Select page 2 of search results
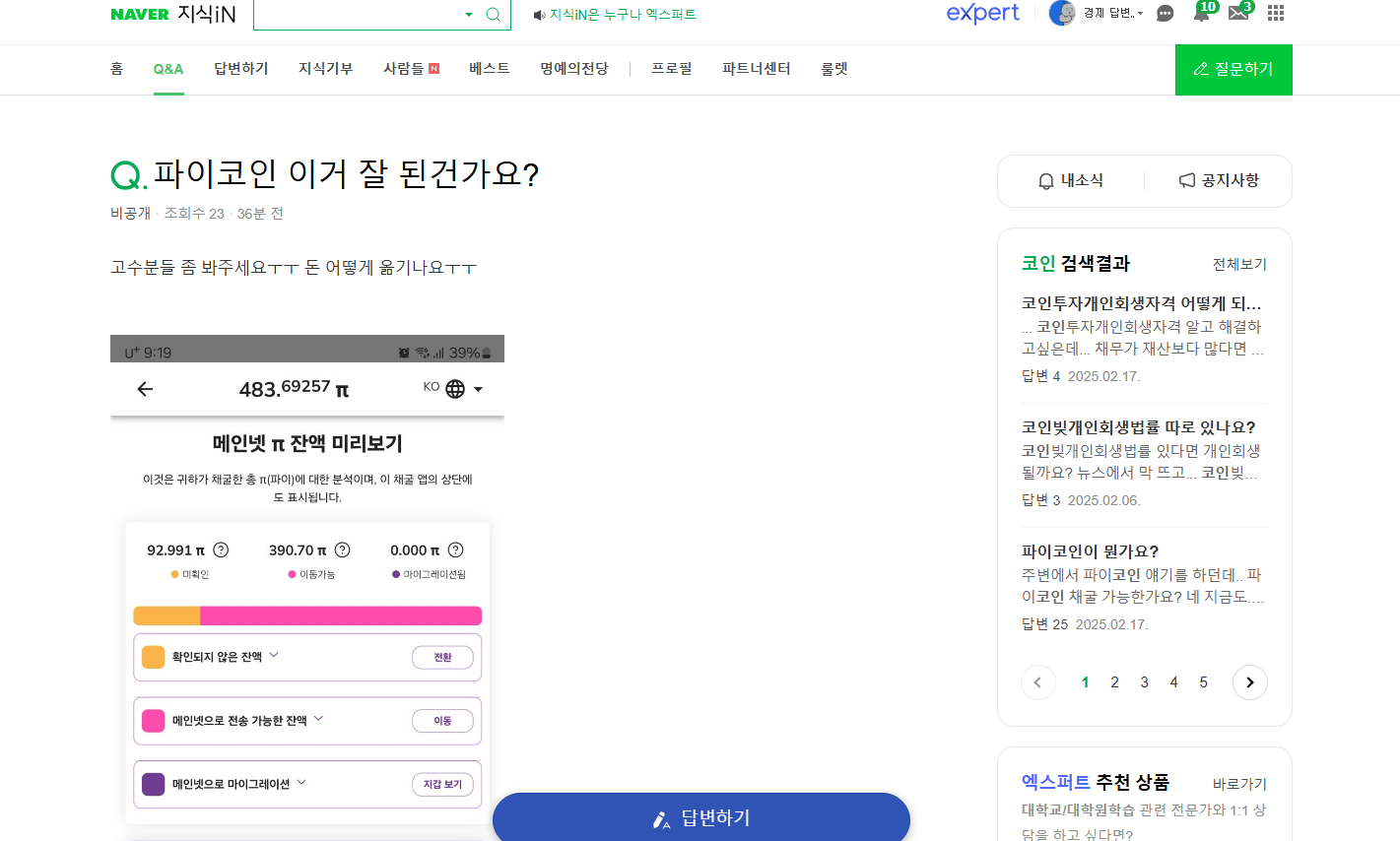This screenshot has width=1400, height=841. [1114, 682]
